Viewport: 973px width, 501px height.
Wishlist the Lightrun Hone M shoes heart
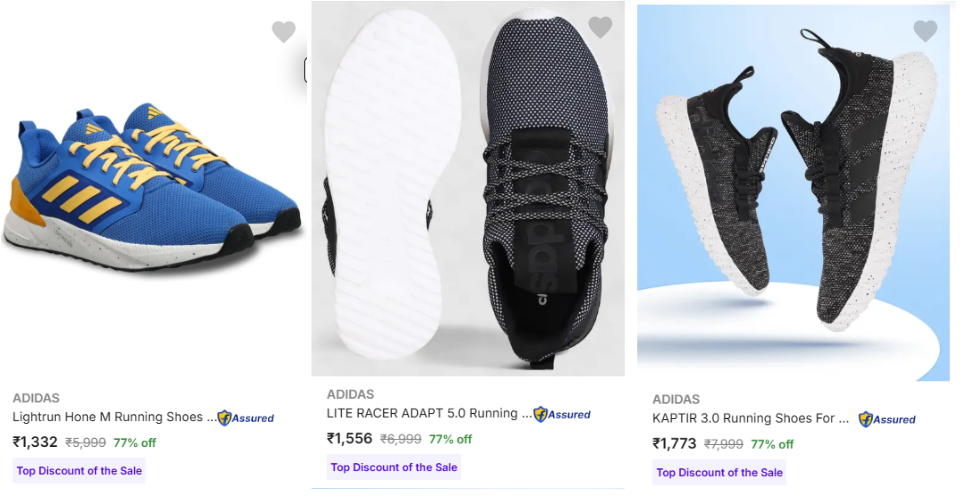(284, 32)
